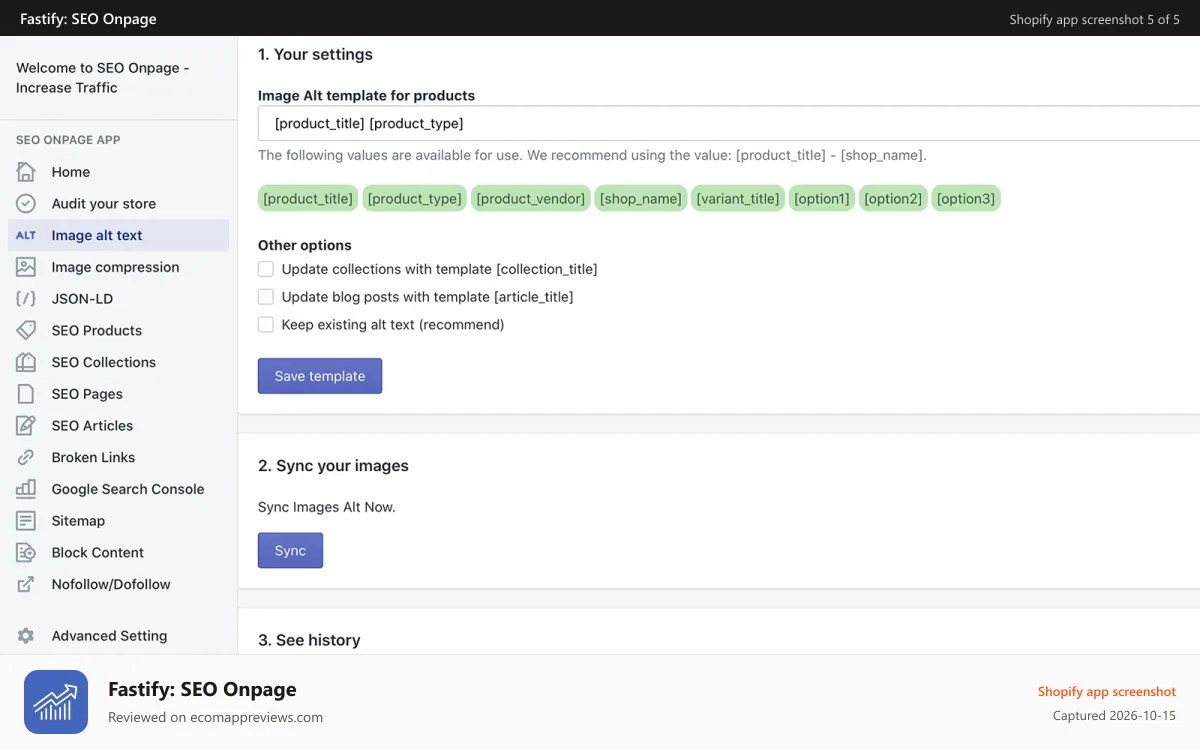Navigate to JSON-LD page

[x=118, y=299]
